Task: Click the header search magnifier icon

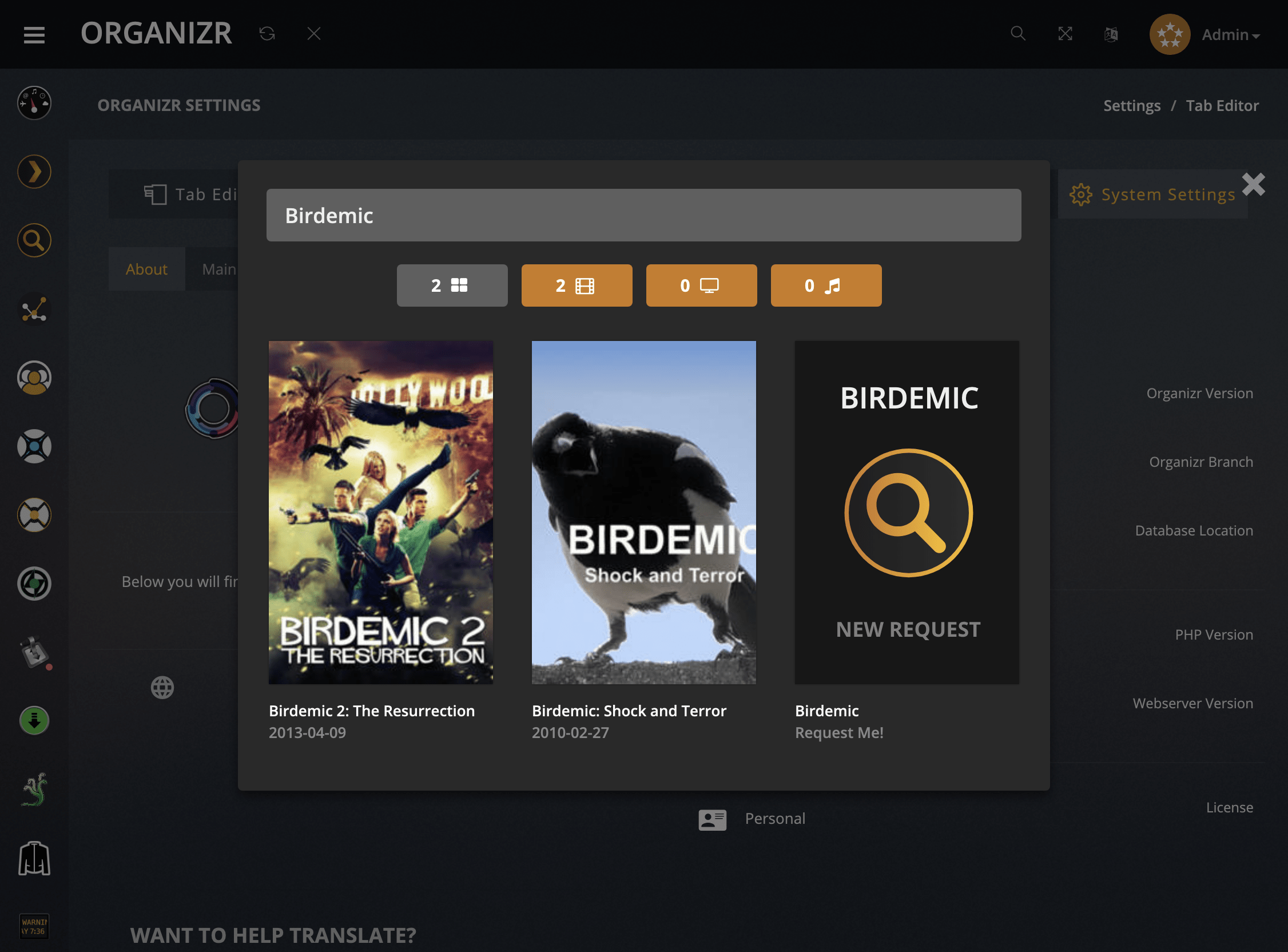Action: [1018, 33]
